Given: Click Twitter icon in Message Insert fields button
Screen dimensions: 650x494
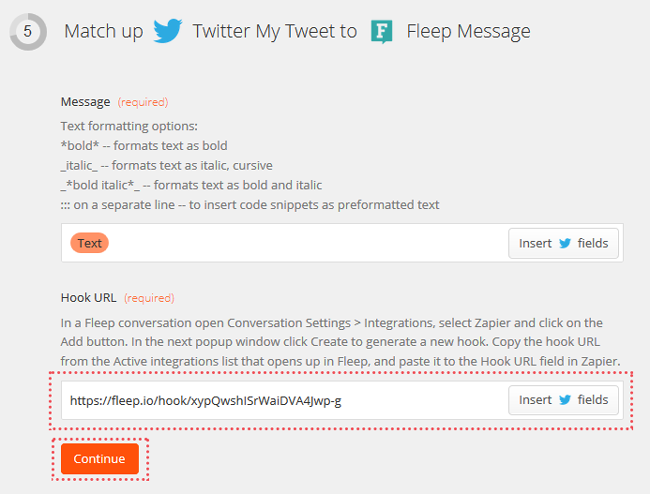Looking at the screenshot, I should pos(565,243).
